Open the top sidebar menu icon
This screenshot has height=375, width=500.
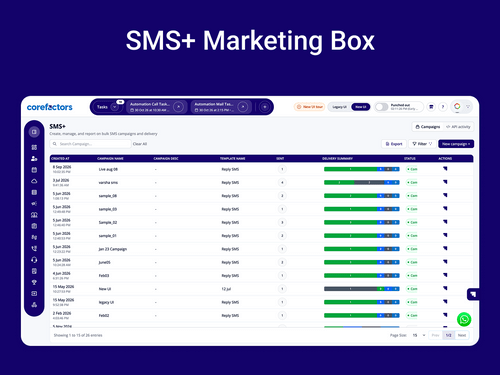point(34,132)
